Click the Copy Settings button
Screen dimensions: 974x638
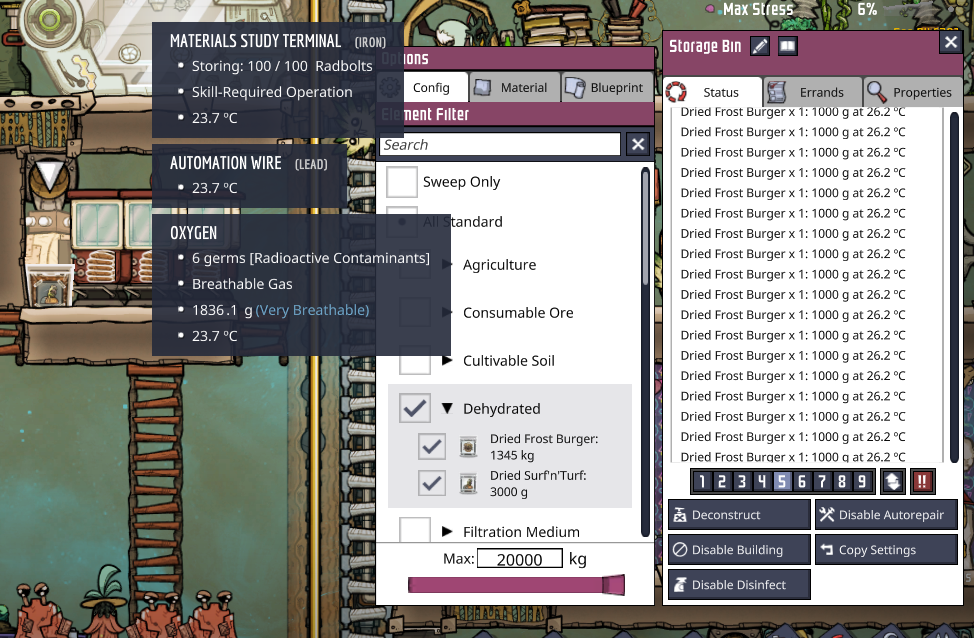coord(886,549)
